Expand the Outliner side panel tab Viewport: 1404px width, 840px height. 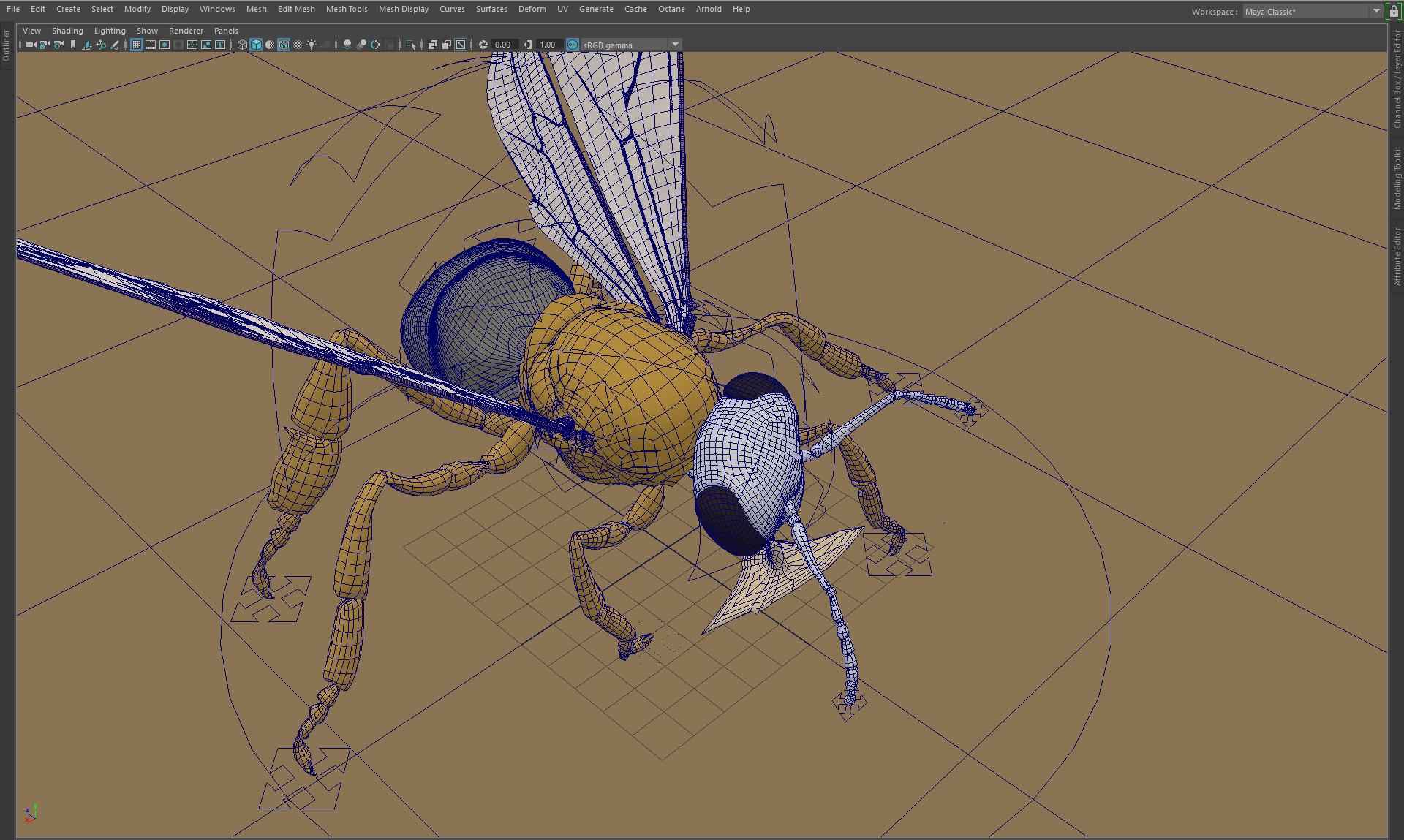click(6, 45)
